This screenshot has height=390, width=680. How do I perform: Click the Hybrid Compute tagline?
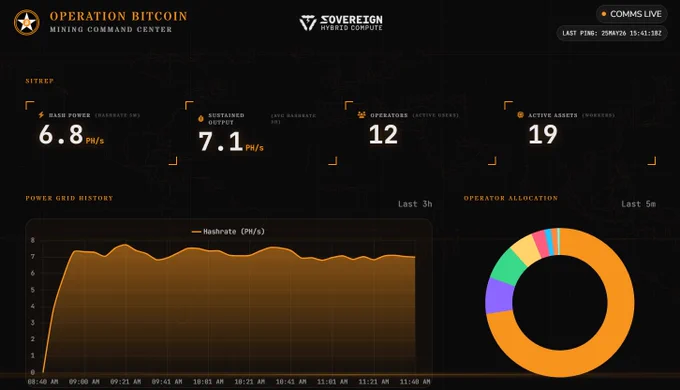click(351, 28)
